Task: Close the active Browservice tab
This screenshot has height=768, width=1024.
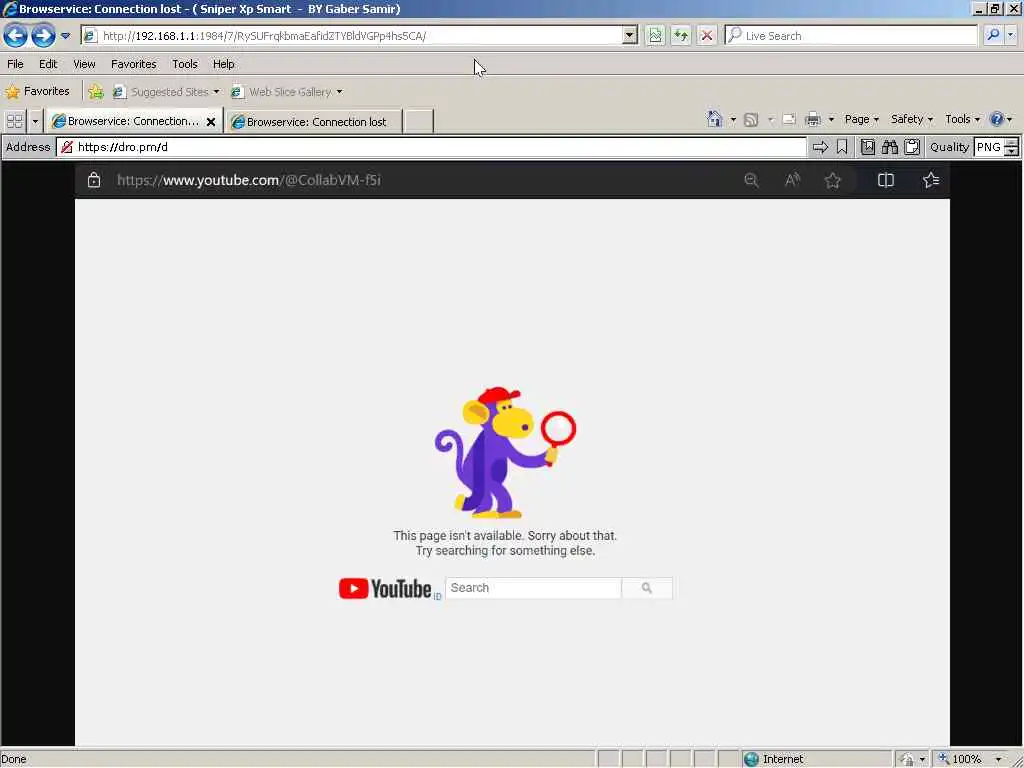Action: [x=211, y=121]
